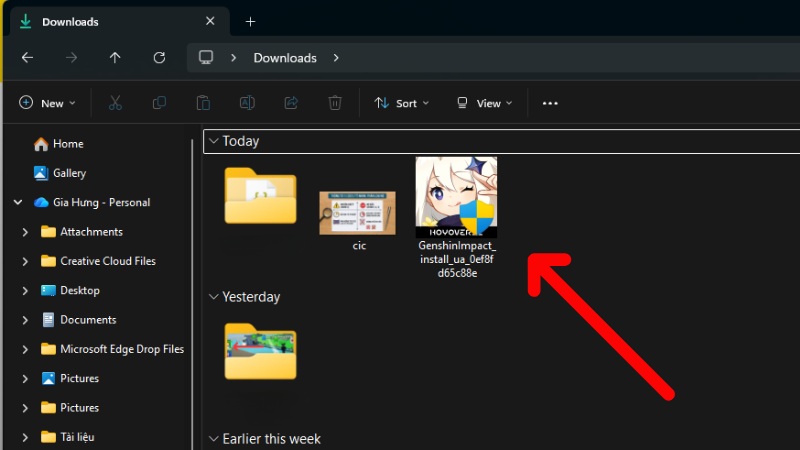Click the Cut scissors icon

(115, 103)
